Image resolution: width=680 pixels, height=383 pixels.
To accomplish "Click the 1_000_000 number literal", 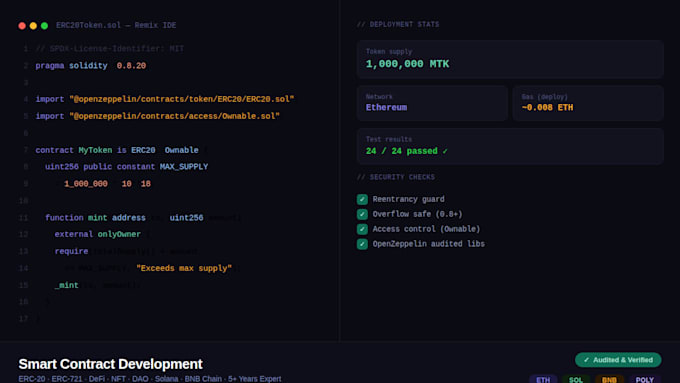I will pos(86,183).
